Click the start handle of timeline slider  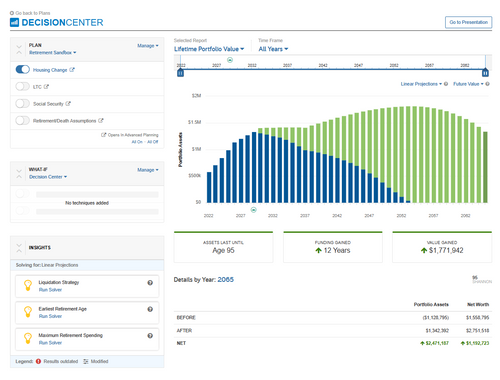click(180, 72)
